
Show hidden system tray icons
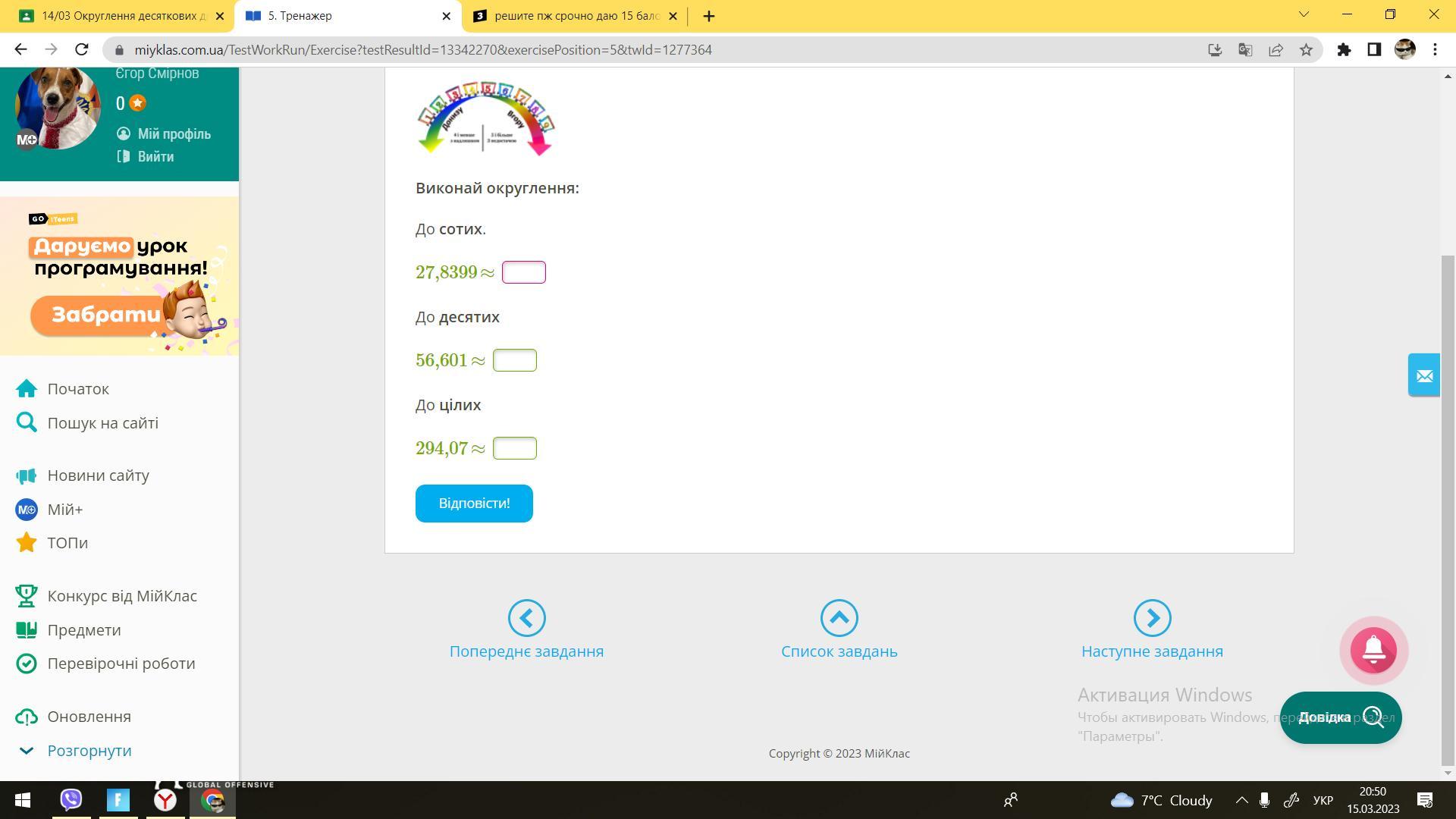(x=1241, y=800)
